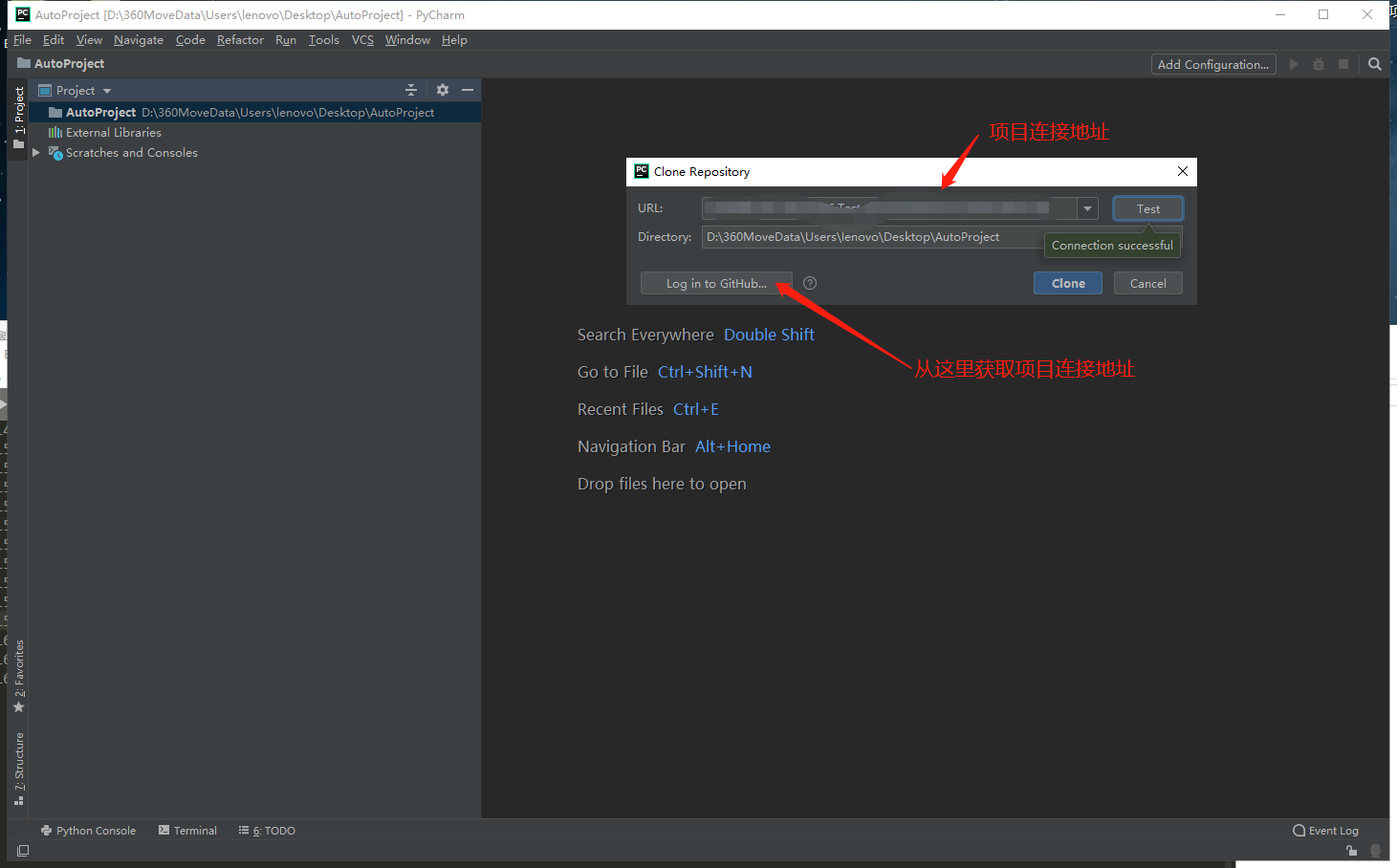The width and height of the screenshot is (1397, 868).
Task: Open Search Everywhere magnifier icon
Action: point(1375,64)
